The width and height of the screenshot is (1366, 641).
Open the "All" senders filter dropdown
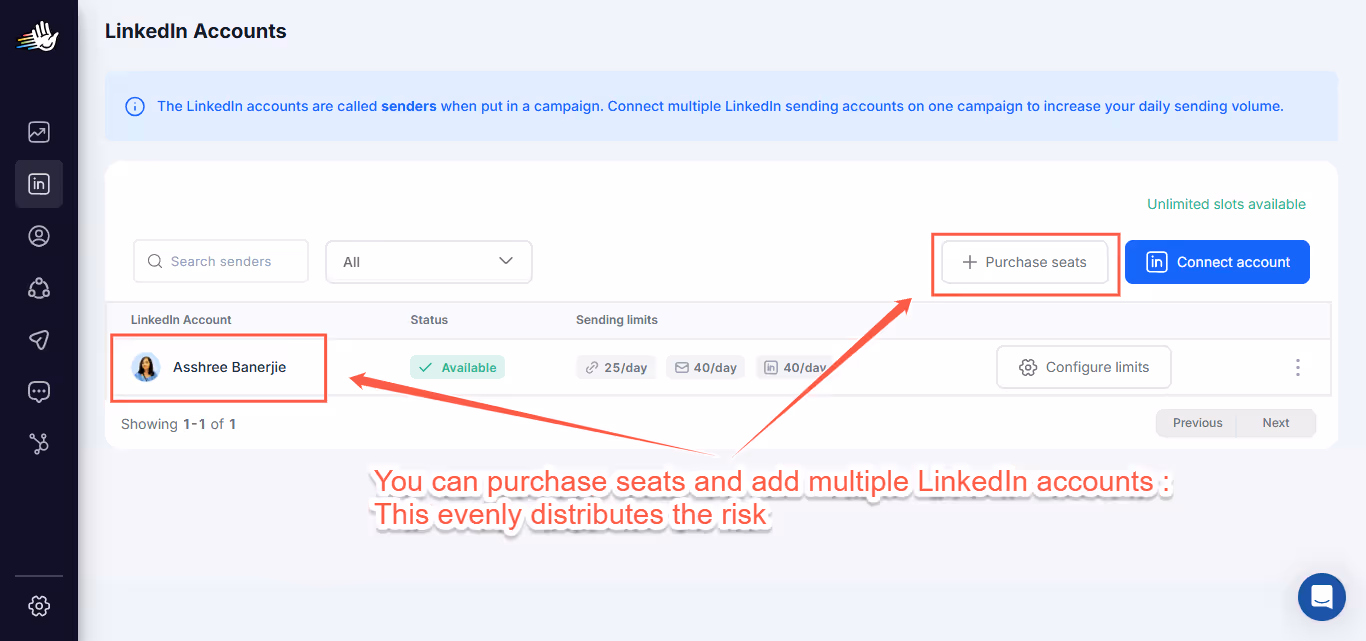[428, 261]
